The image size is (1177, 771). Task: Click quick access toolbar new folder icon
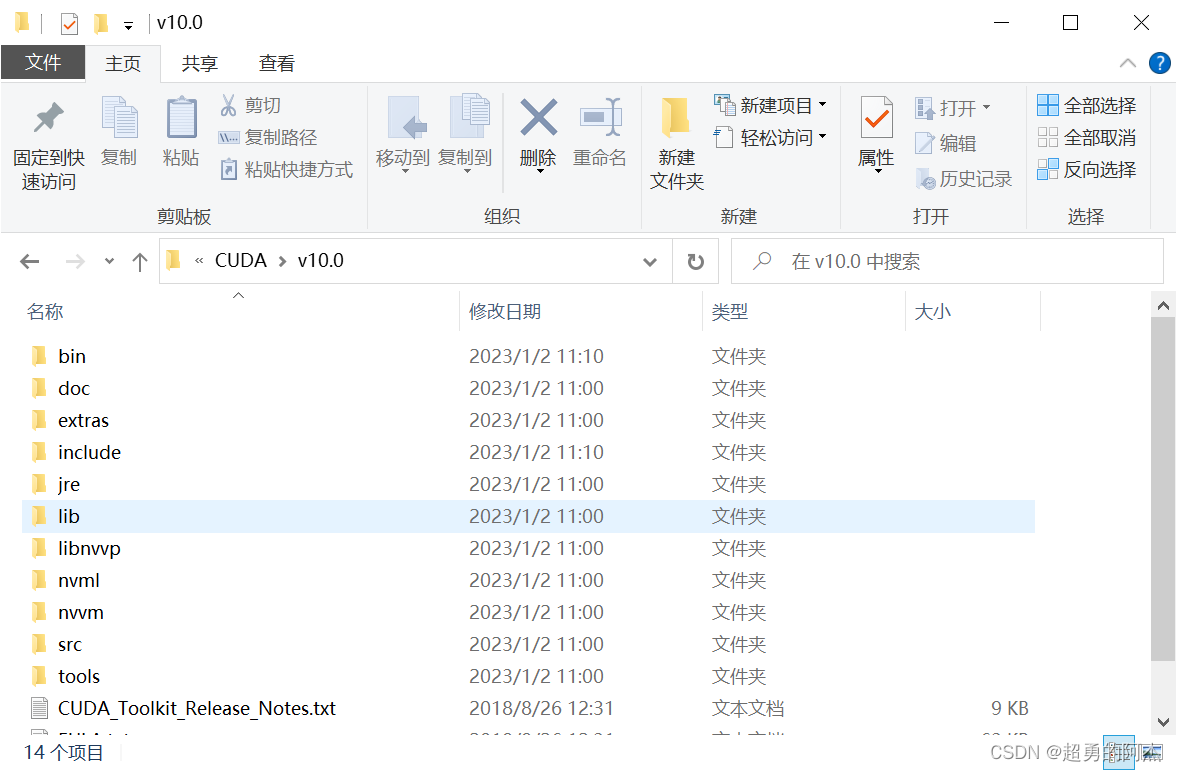(101, 24)
